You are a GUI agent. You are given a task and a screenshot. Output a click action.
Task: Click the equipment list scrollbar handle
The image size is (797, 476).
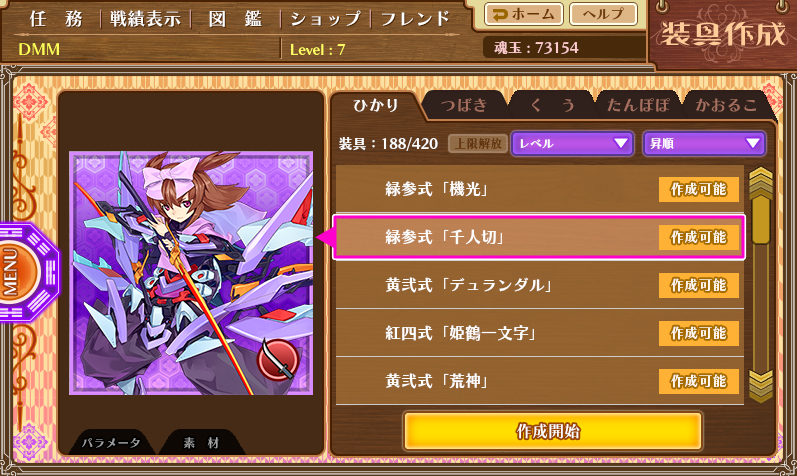pos(761,221)
